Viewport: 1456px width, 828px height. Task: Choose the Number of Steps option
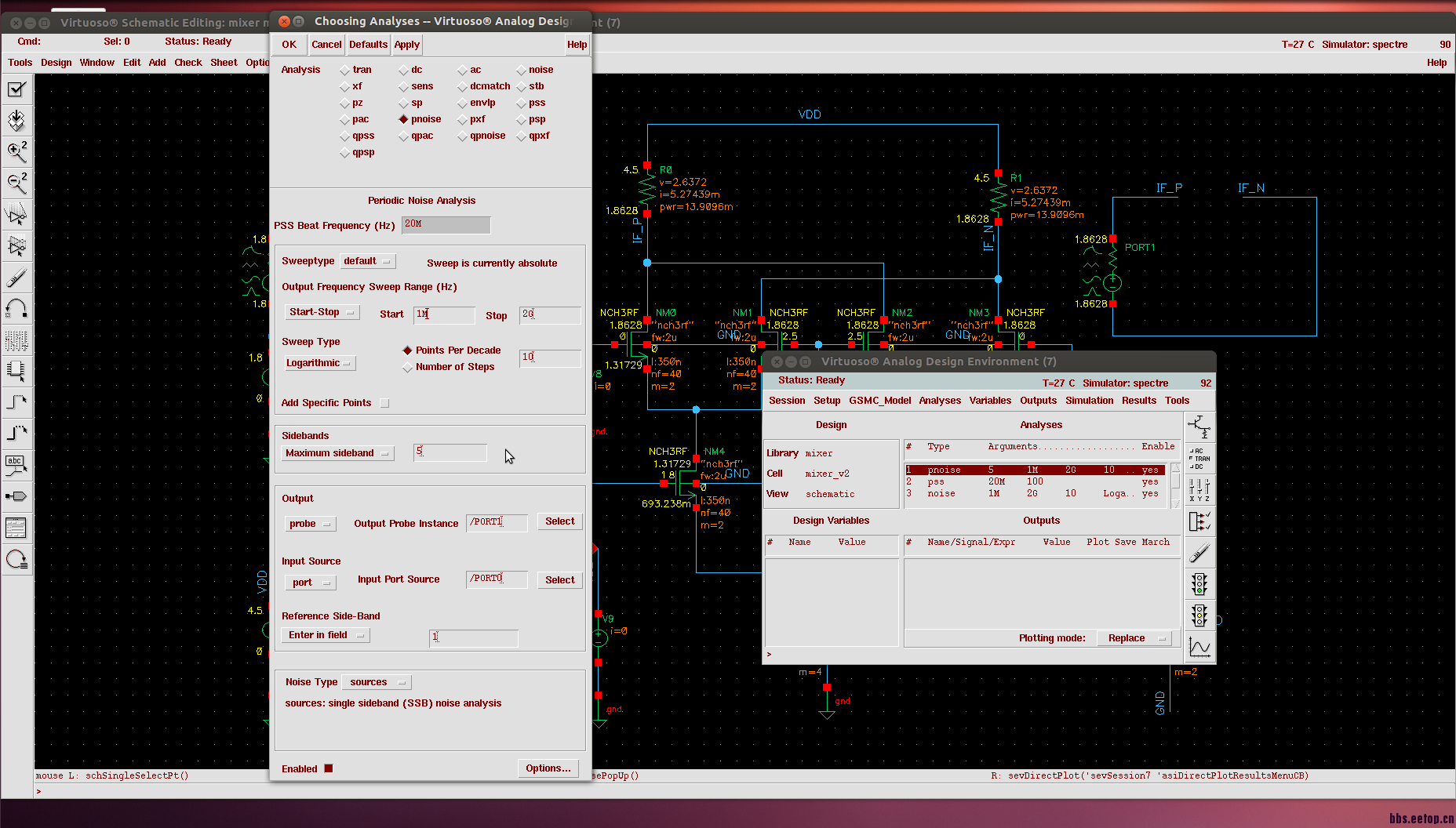point(408,368)
